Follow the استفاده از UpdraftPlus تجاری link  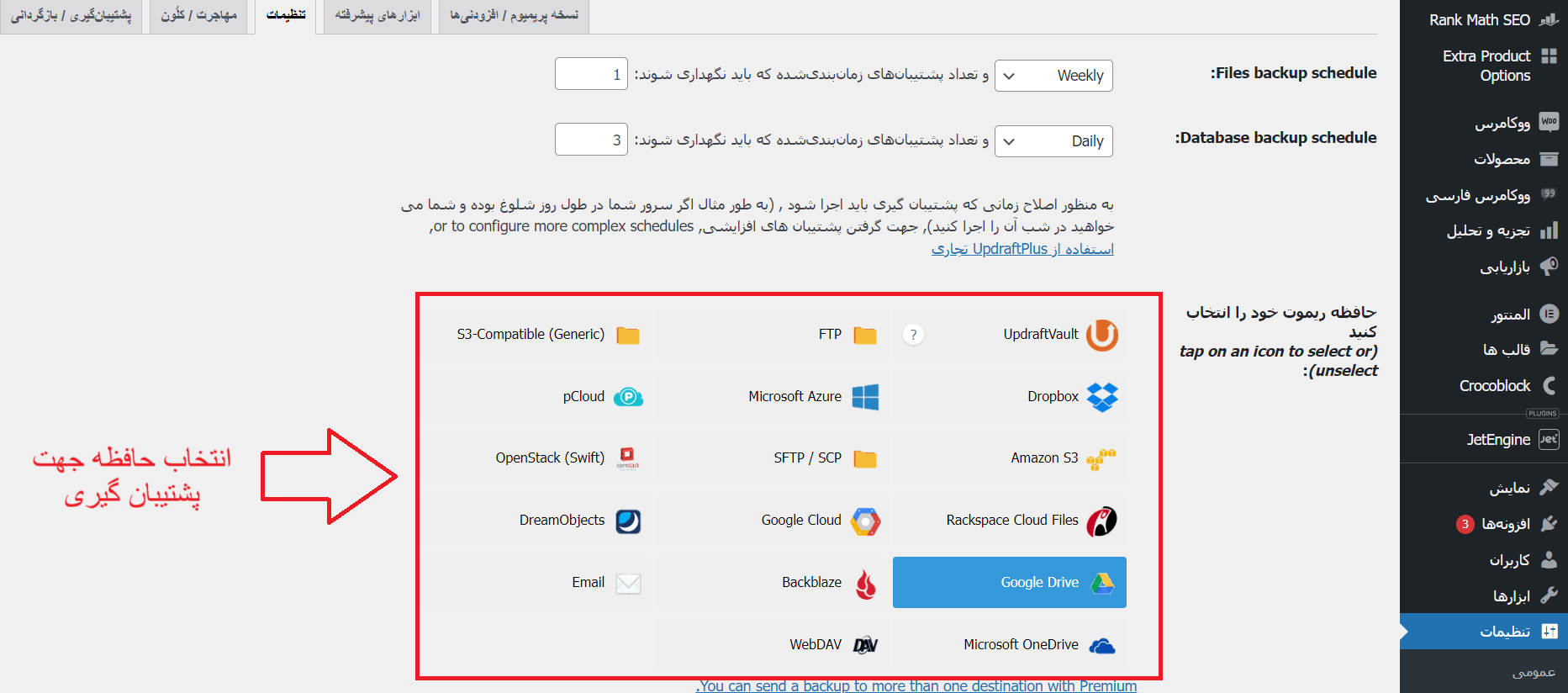(1022, 249)
